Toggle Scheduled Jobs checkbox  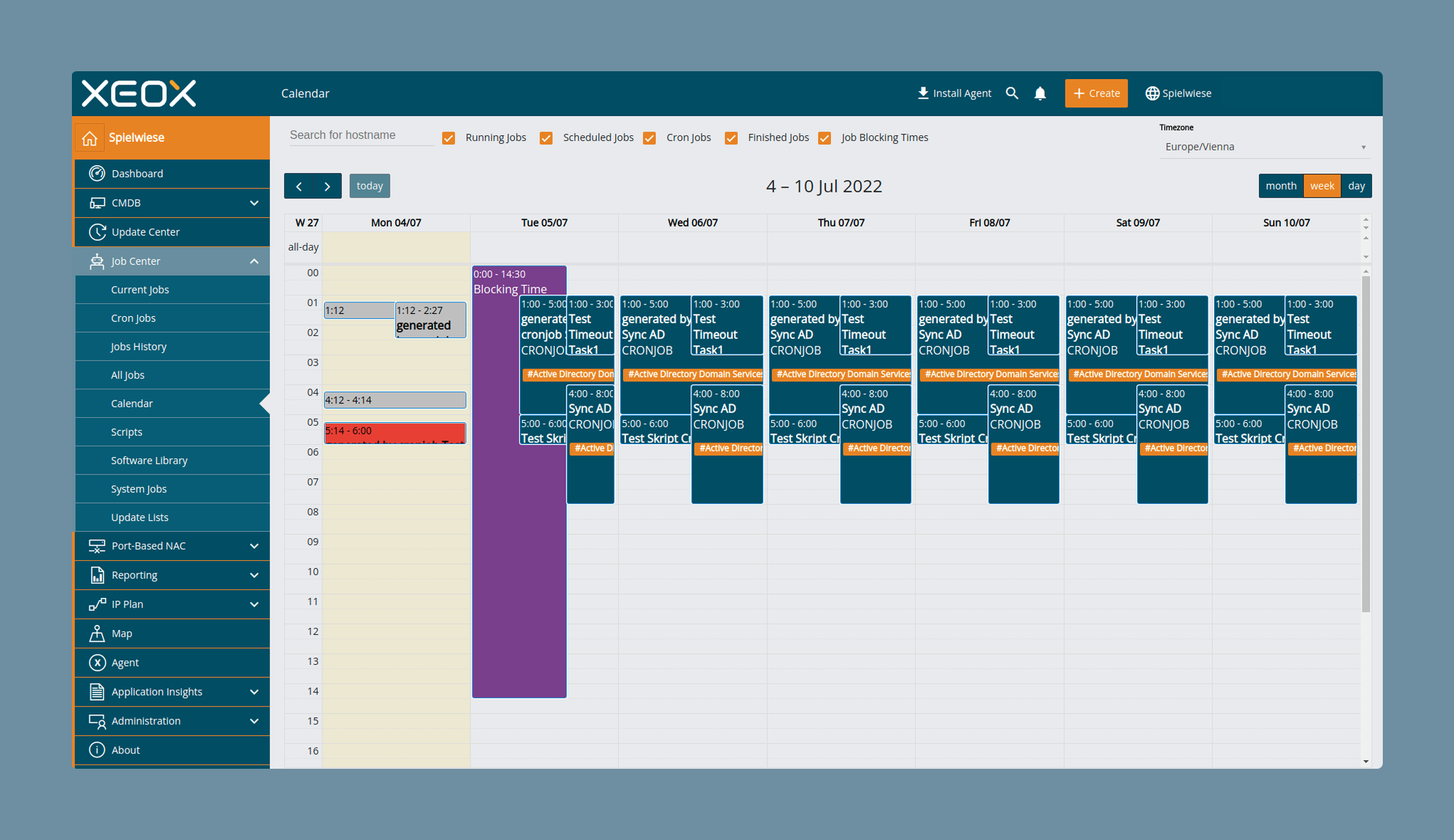[546, 138]
